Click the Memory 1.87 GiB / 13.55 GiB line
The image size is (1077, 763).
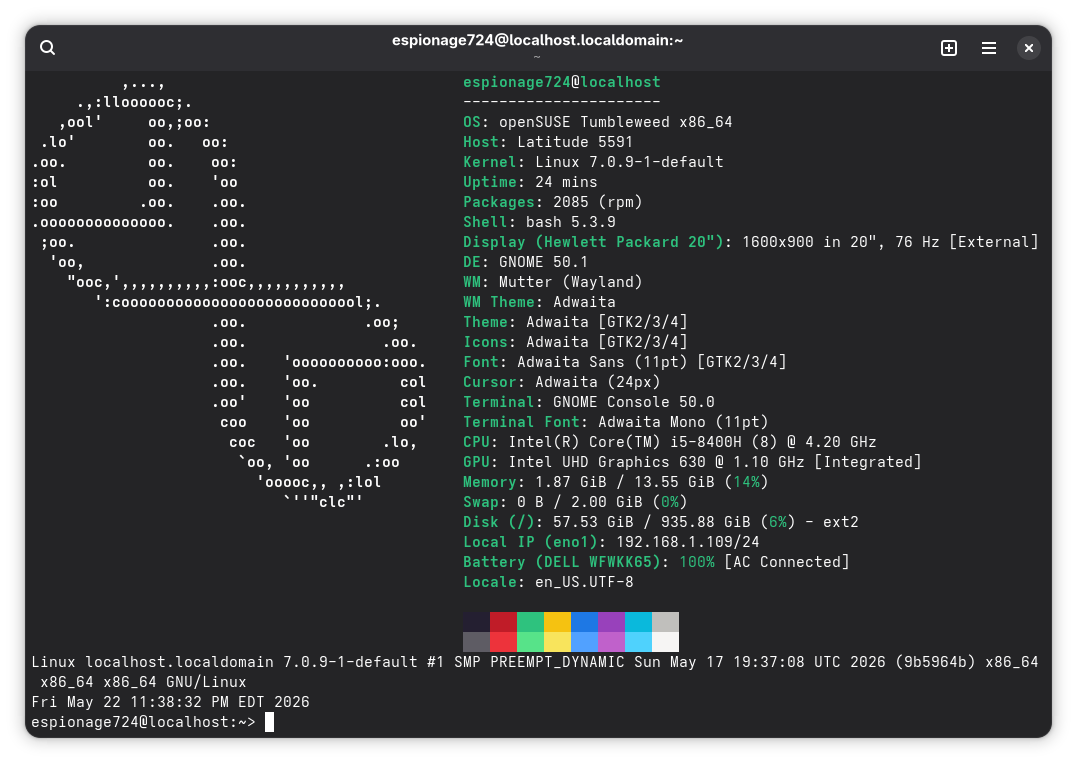pos(615,482)
